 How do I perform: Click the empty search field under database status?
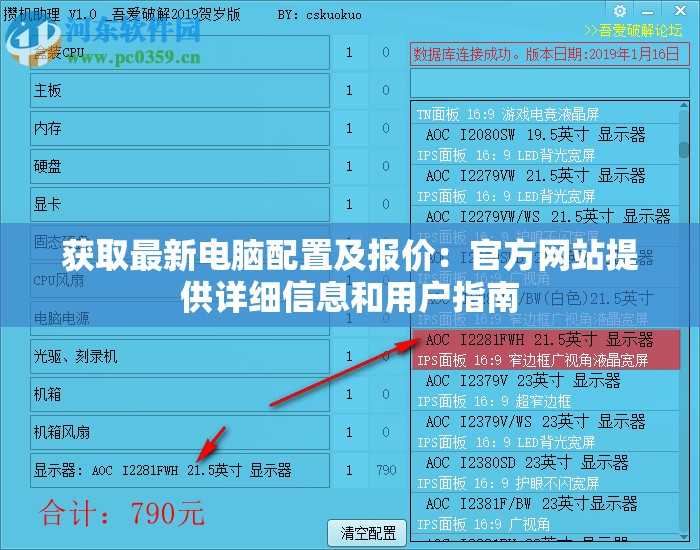550,83
